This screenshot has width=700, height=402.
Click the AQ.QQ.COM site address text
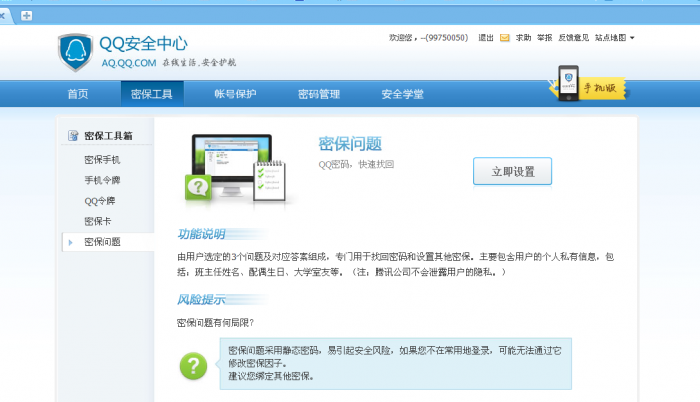(129, 63)
